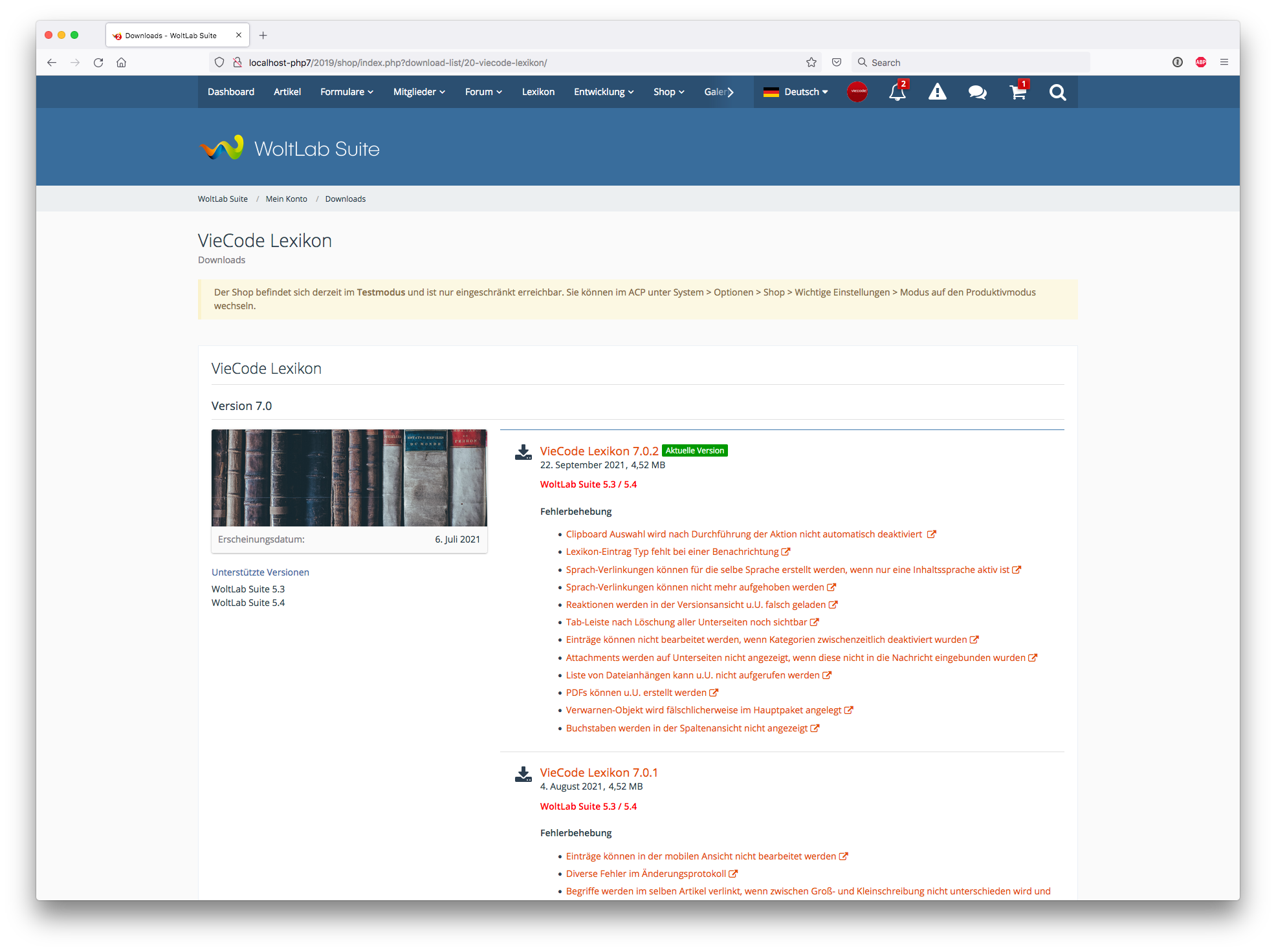The width and height of the screenshot is (1276, 952).
Task: Expand the Formulare dropdown menu
Action: (346, 92)
